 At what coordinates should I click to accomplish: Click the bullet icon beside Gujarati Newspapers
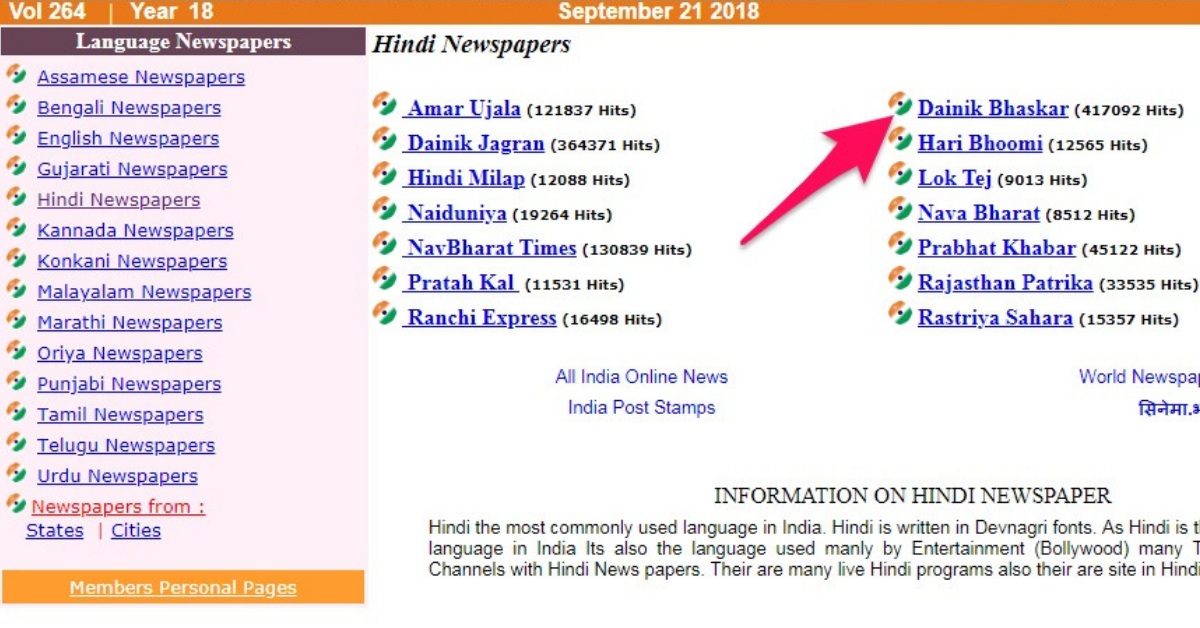coord(16,166)
